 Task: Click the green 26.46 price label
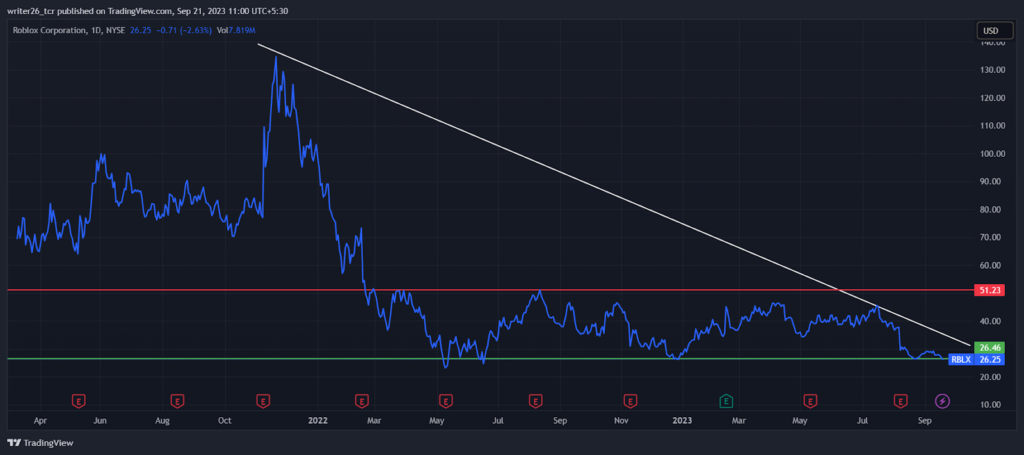pos(988,347)
